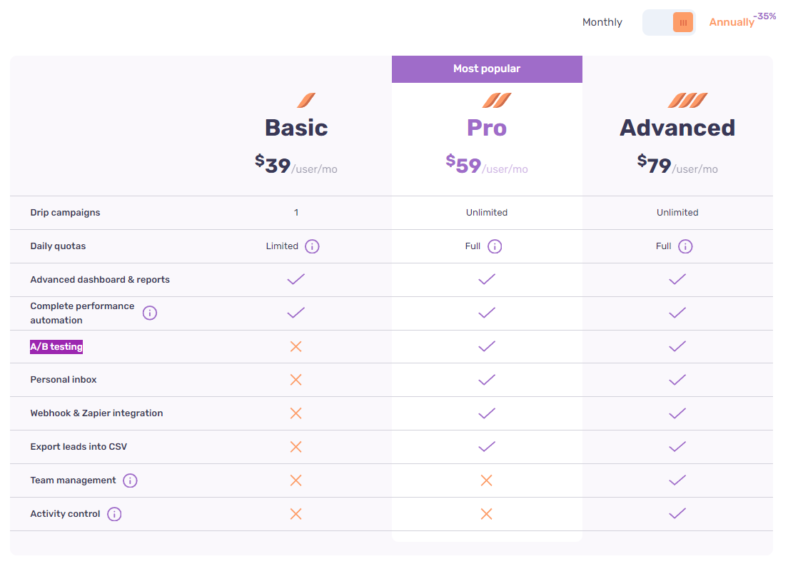
Task: Click the Basic plan single-stripe logo icon
Action: click(306, 100)
